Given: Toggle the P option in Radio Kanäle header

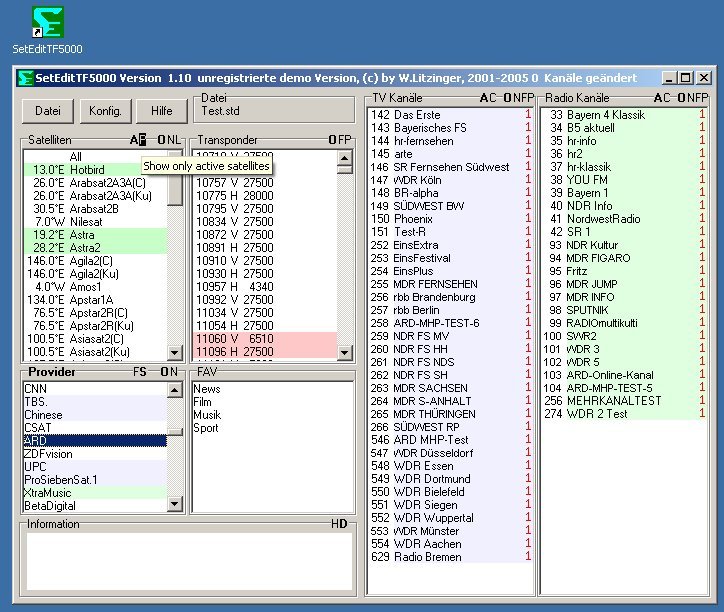Looking at the screenshot, I should coord(705,98).
